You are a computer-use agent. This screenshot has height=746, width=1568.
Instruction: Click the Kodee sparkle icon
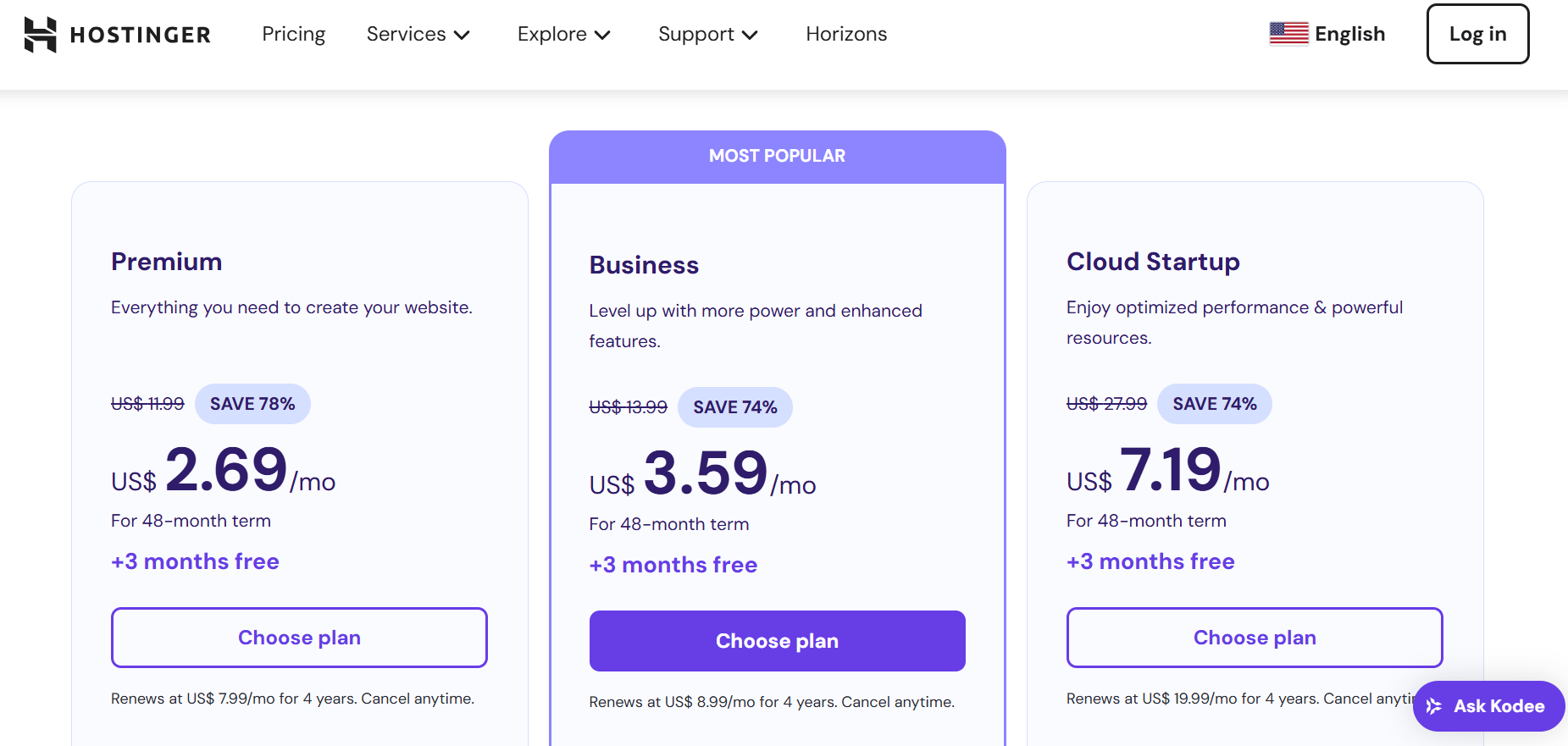tap(1433, 706)
